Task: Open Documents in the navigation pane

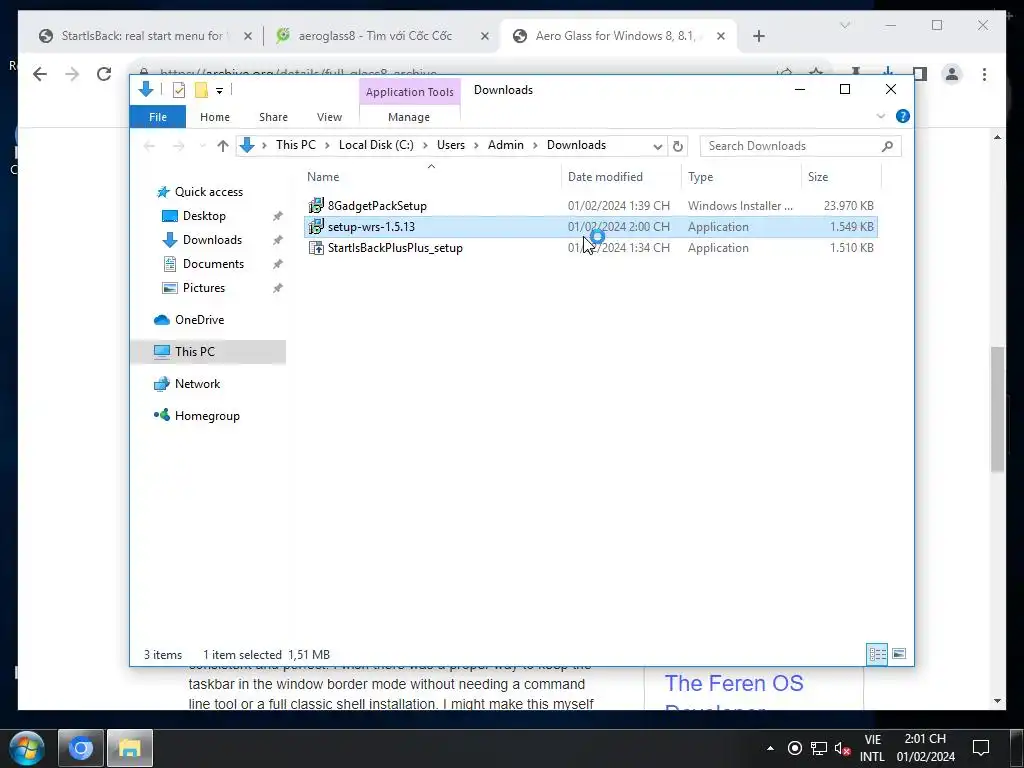Action: [x=213, y=264]
